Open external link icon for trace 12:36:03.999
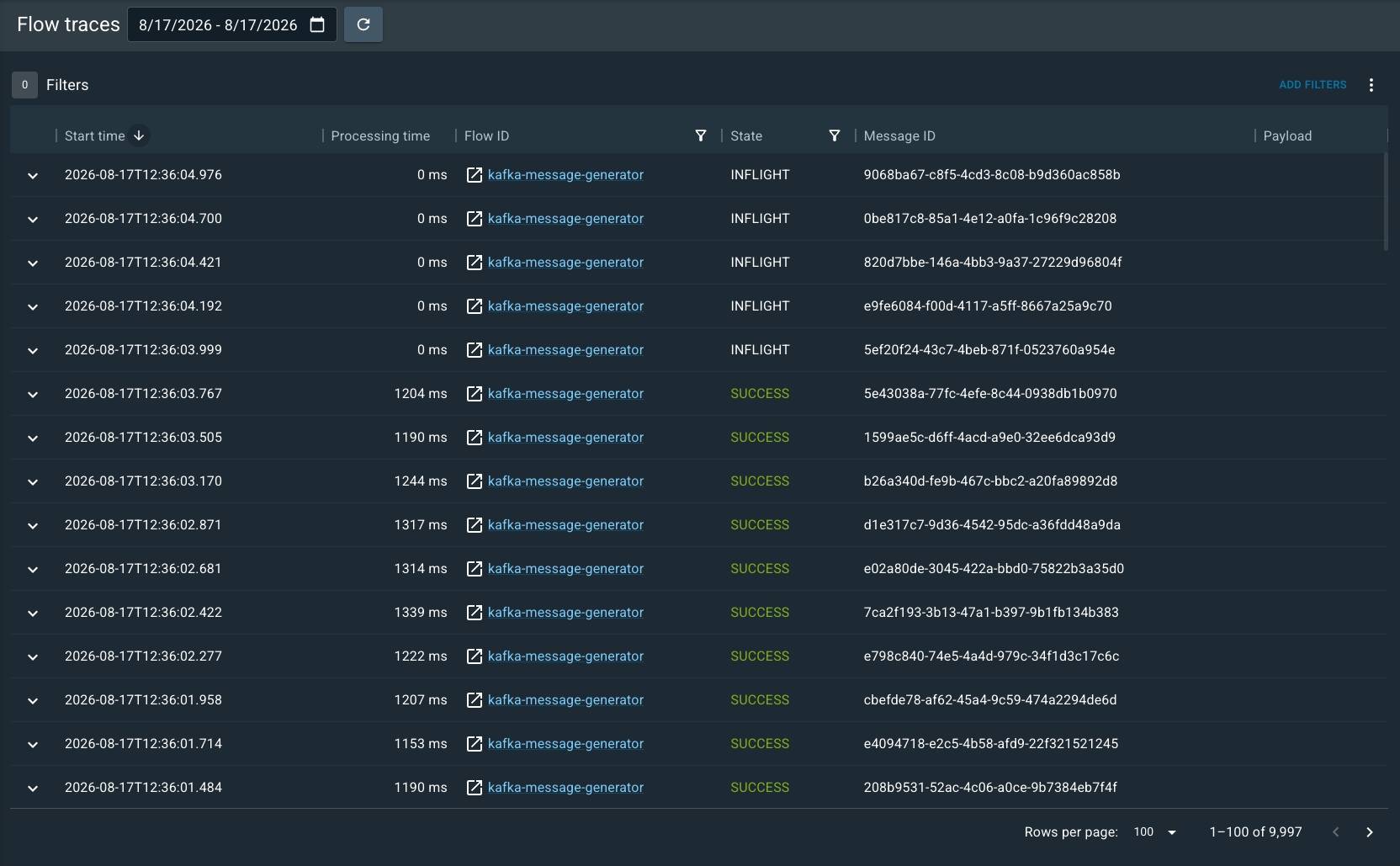1400x866 pixels. 475,350
